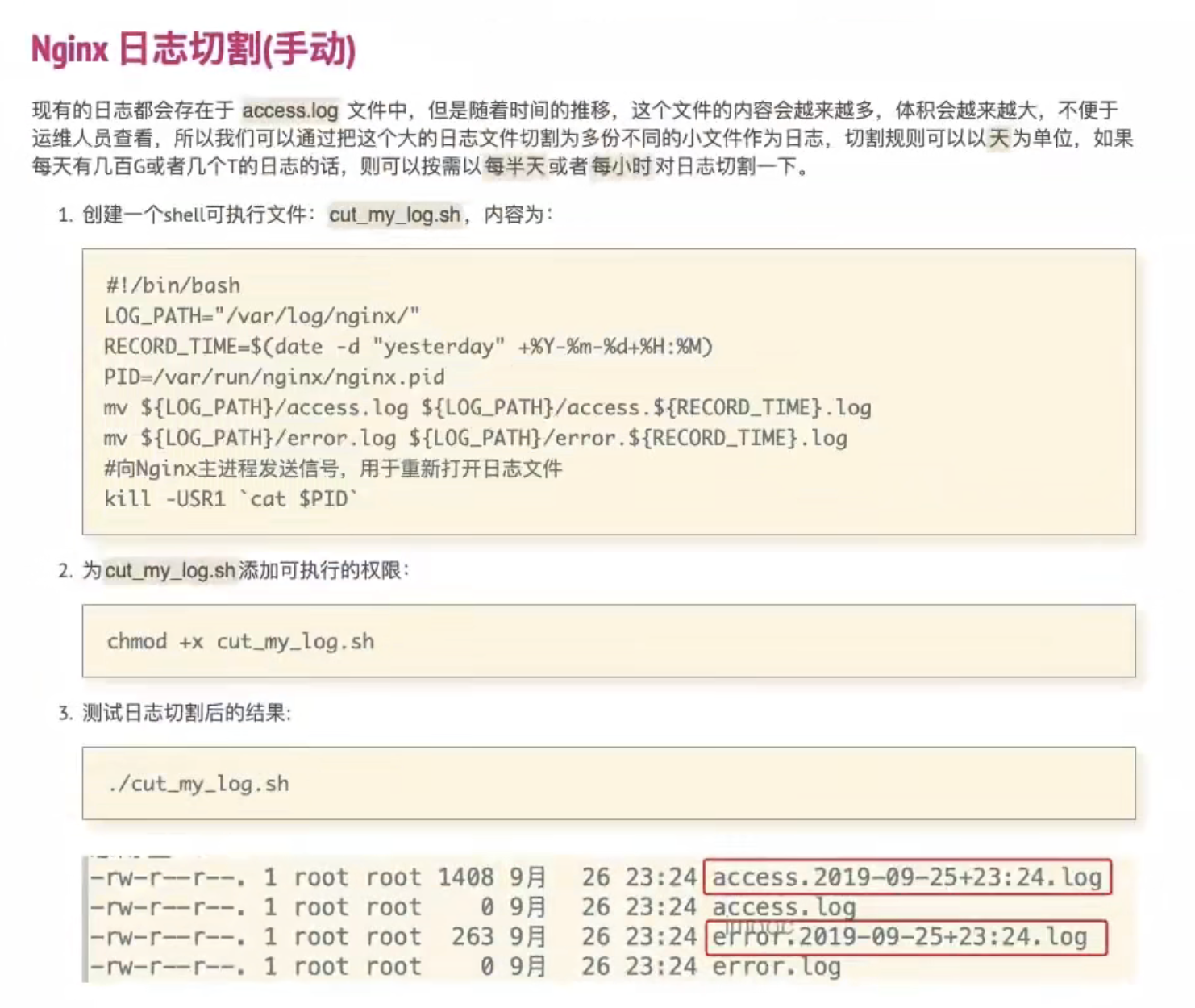Click filename "access.2019-09-25+23:24.log" in the listing
Viewport: 1195px width, 1008px height.
(x=907, y=877)
